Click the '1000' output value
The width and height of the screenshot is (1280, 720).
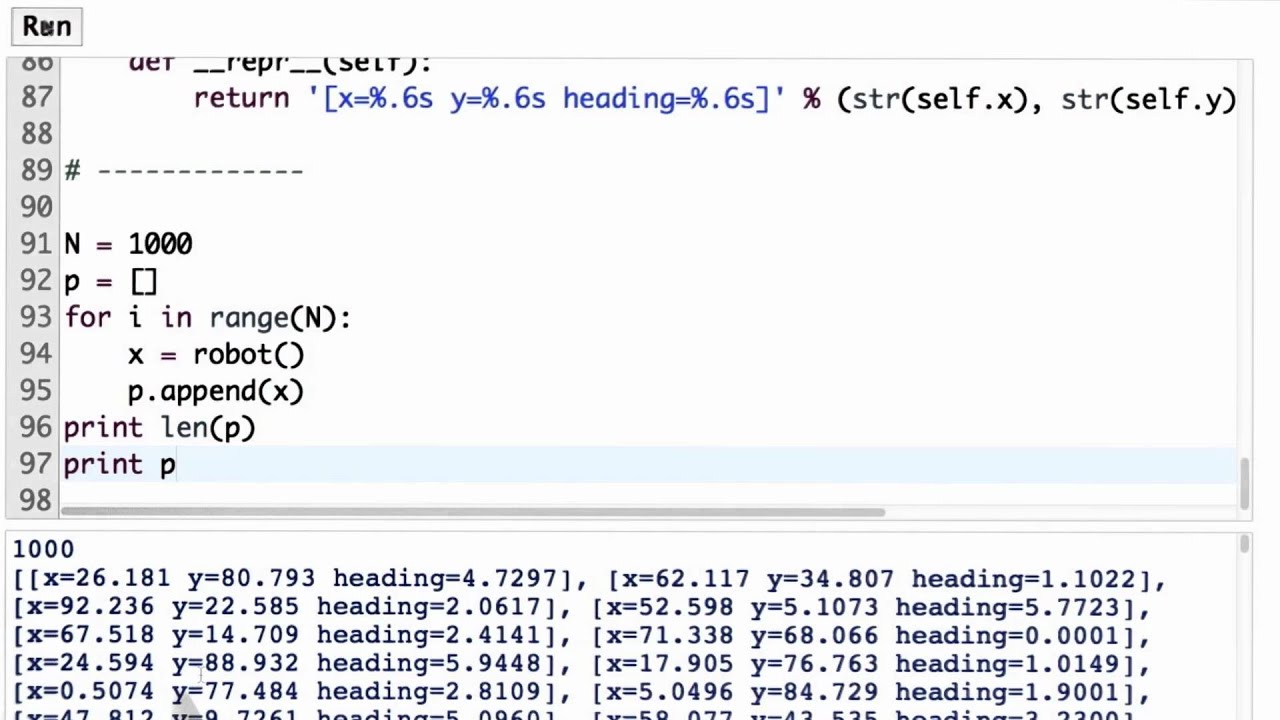tap(43, 549)
